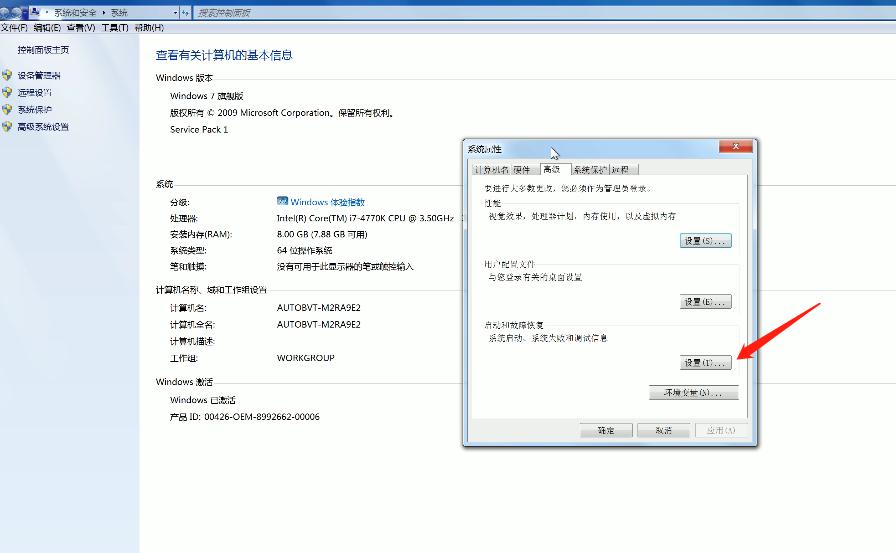Viewport: 896px width, 553px height.
Task: Open the 帮助(H) menu
Action: [x=149, y=27]
